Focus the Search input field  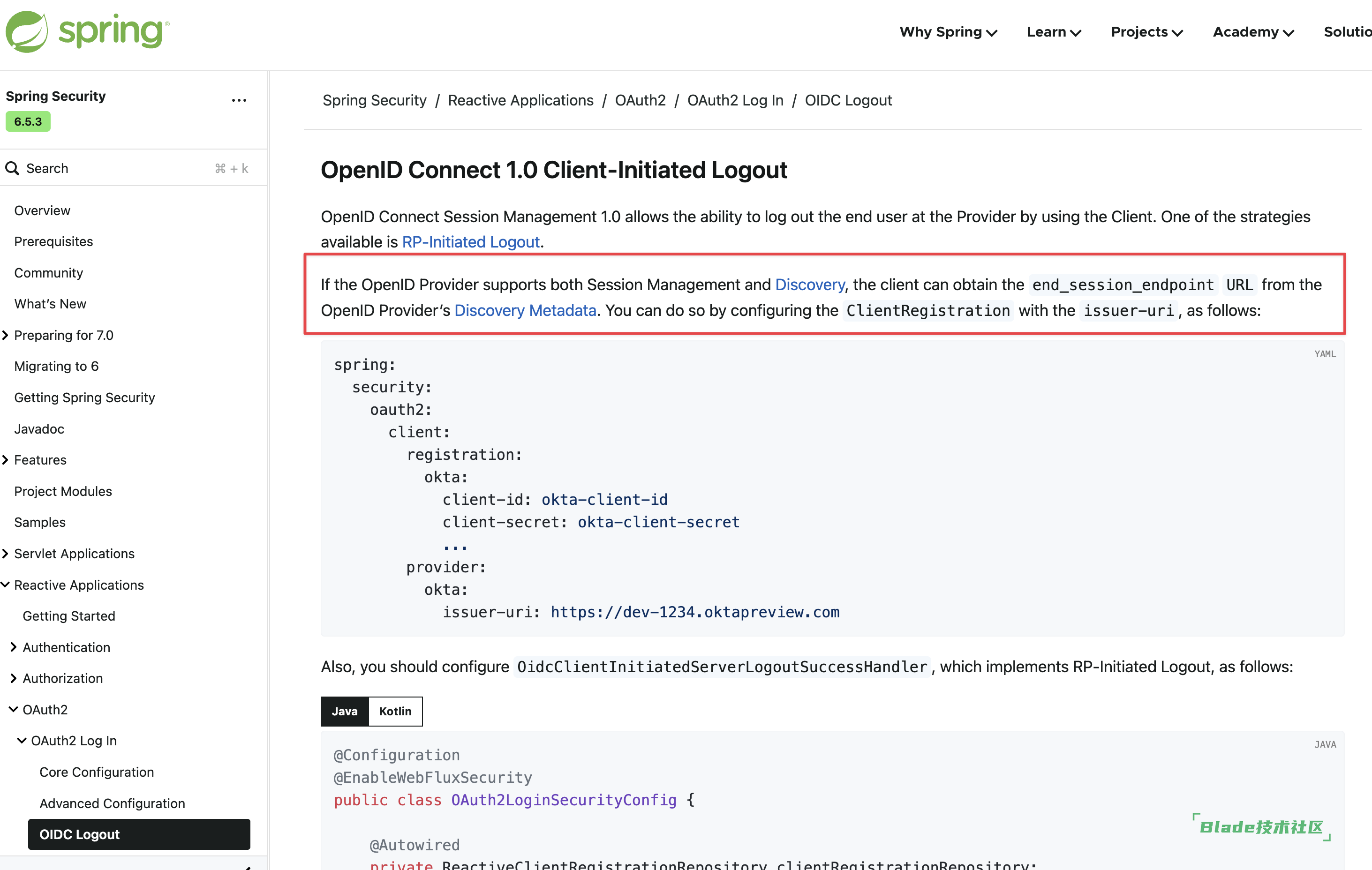tap(133, 168)
